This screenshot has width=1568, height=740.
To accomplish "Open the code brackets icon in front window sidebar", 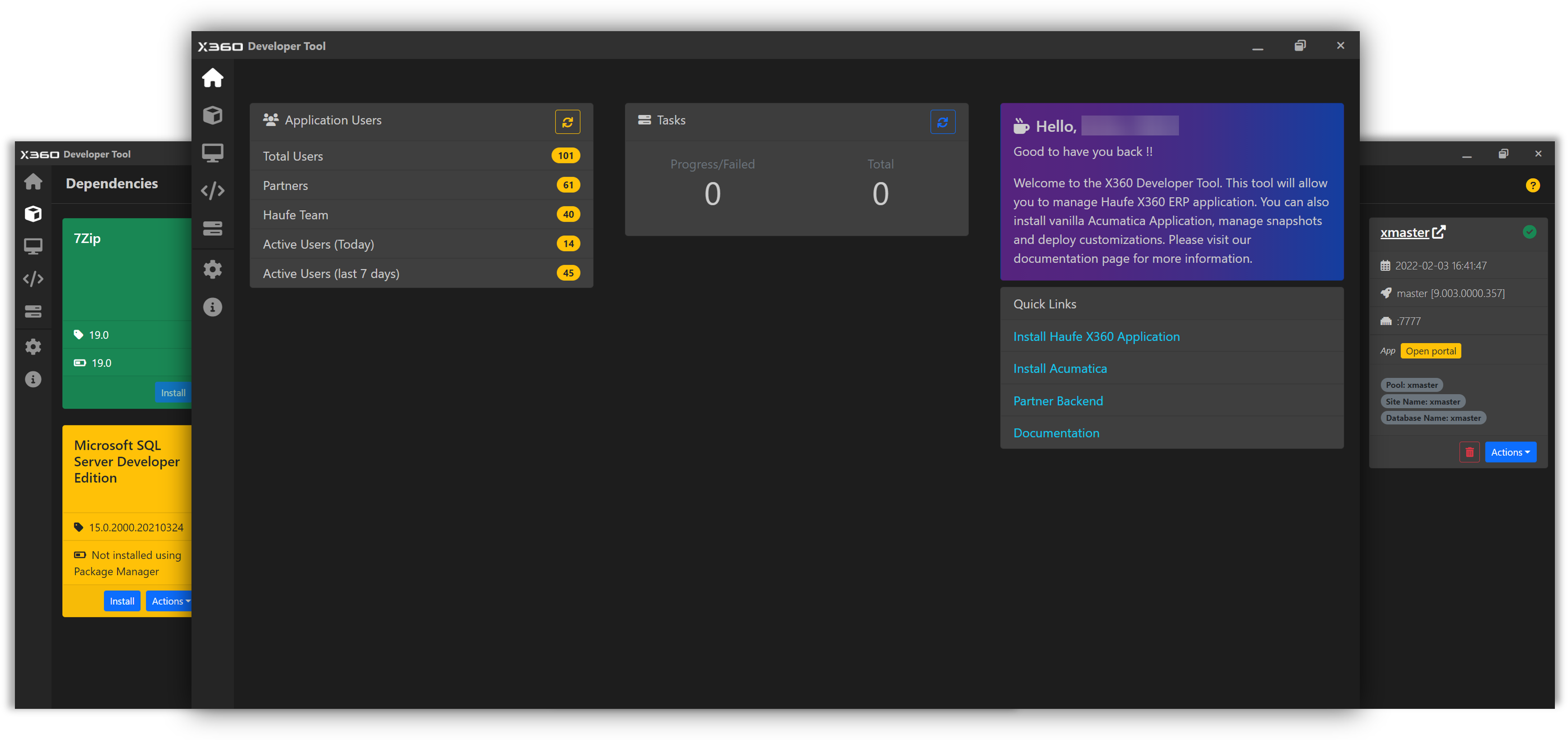I will (212, 191).
